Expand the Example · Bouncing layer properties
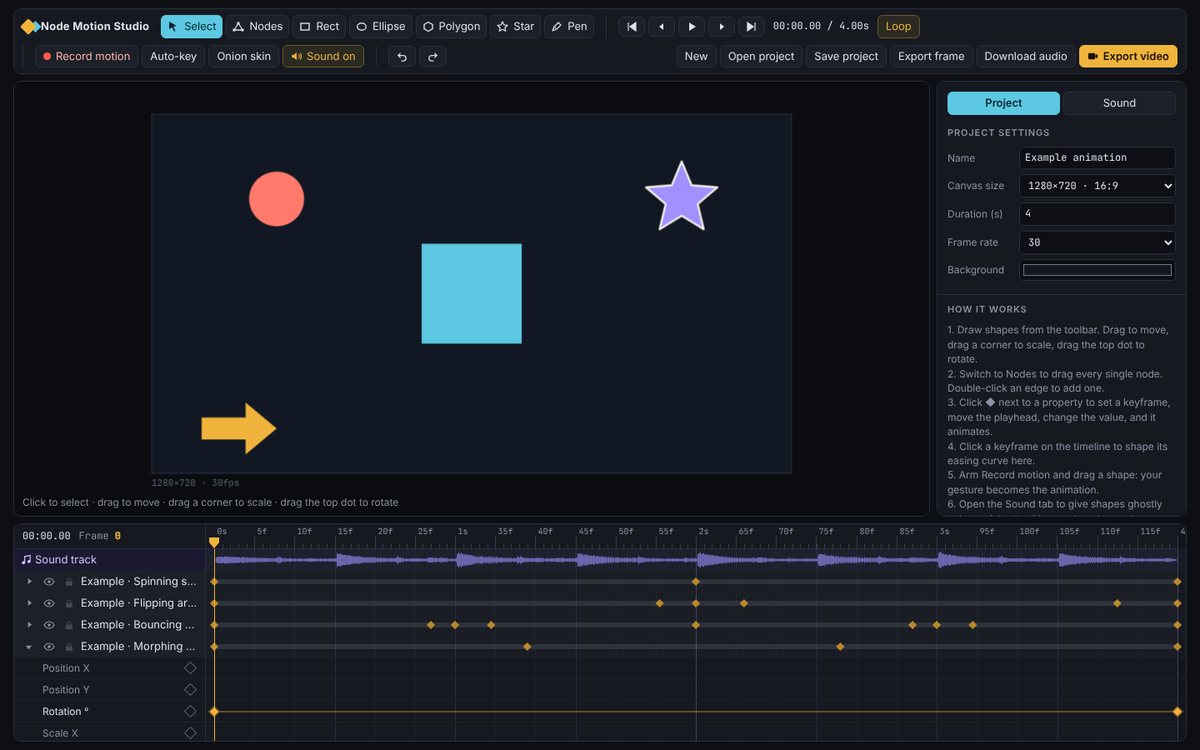This screenshot has height=750, width=1200. point(29,625)
